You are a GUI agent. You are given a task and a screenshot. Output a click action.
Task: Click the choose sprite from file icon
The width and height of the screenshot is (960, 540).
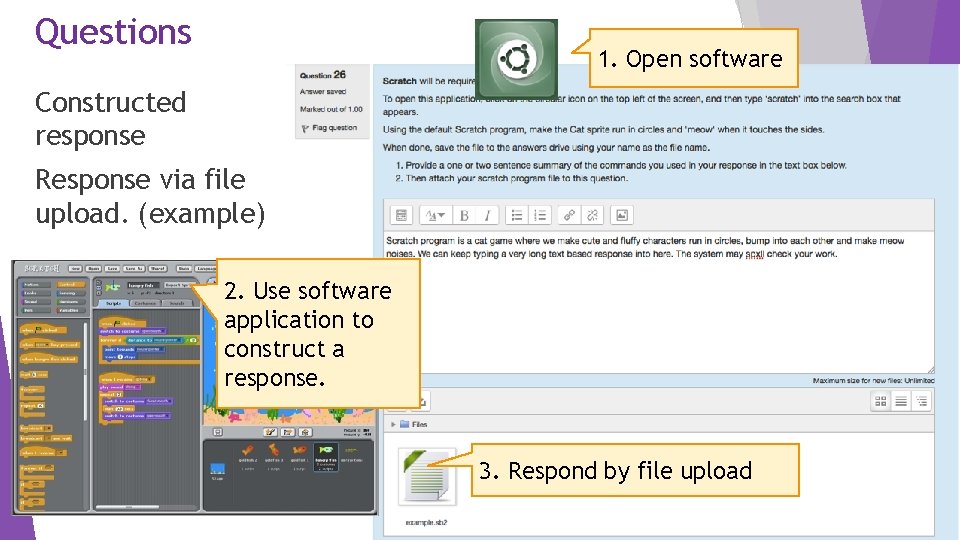[288, 432]
